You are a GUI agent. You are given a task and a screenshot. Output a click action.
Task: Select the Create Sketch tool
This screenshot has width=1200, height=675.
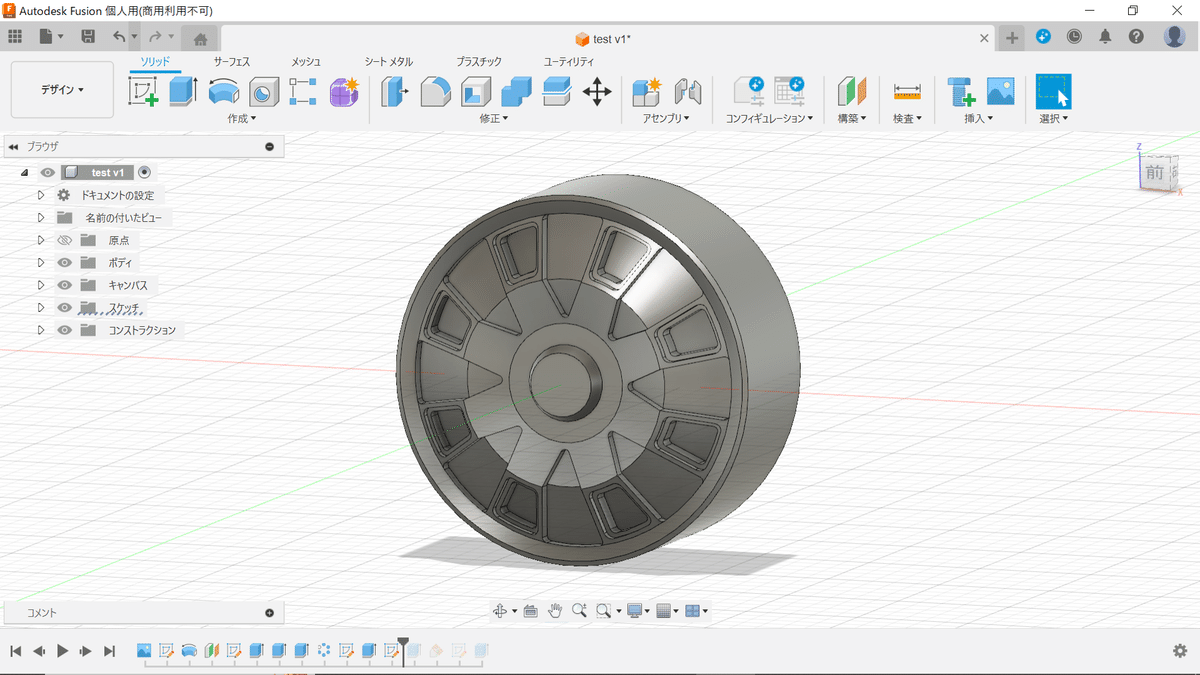pos(144,92)
